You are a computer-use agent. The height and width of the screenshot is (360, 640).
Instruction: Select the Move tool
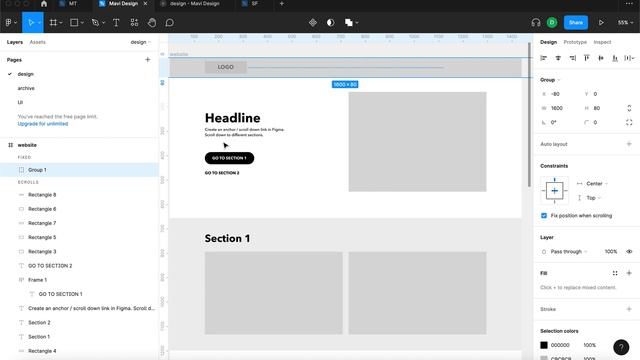[x=31, y=22]
